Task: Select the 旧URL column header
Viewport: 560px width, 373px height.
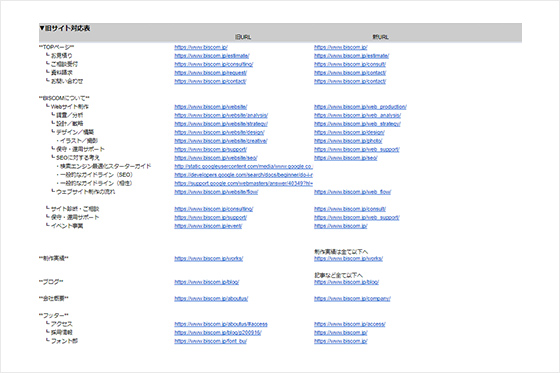Action: point(243,37)
